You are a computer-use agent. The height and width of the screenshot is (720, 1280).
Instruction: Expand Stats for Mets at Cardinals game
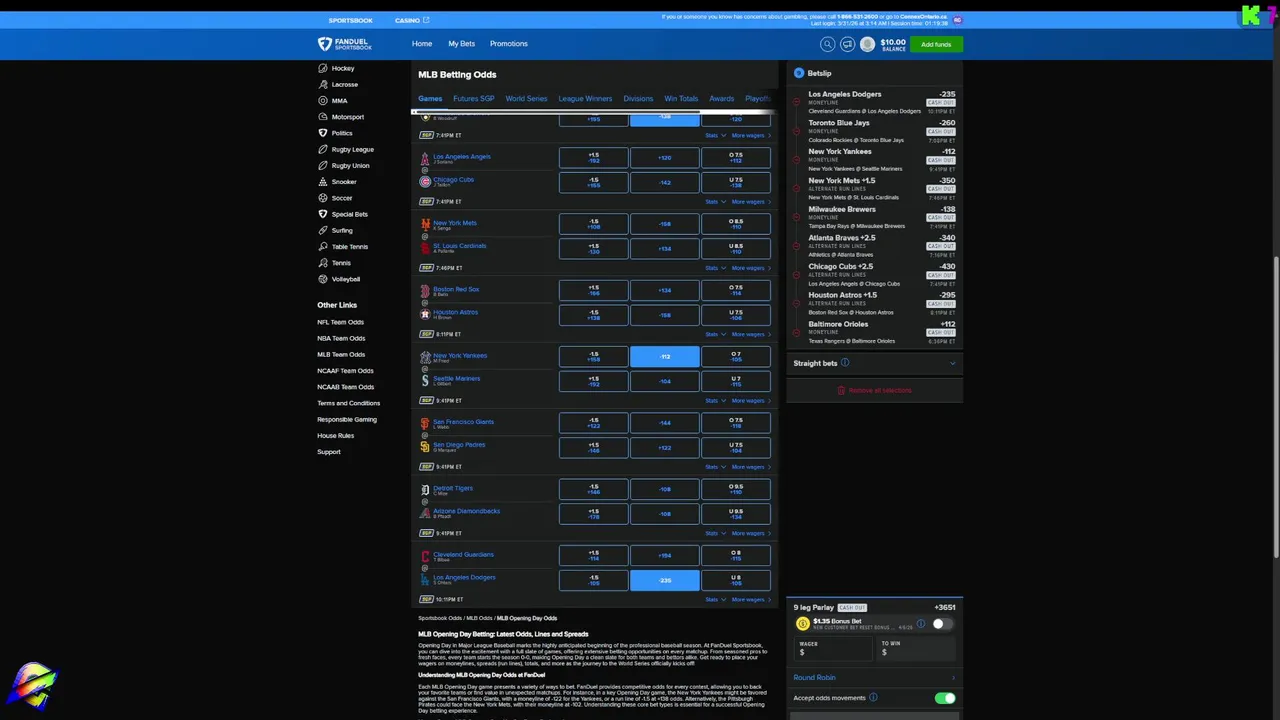click(715, 268)
